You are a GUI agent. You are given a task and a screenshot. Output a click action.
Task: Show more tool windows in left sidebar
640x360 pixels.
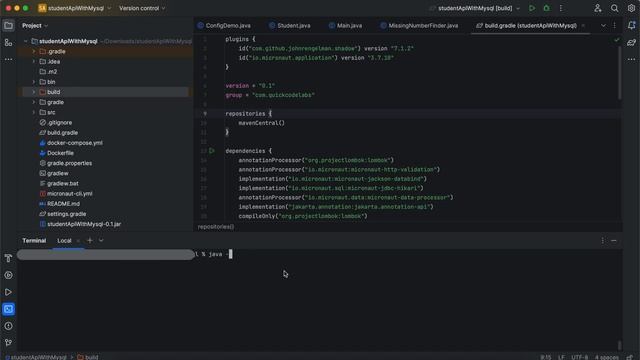pos(8,60)
